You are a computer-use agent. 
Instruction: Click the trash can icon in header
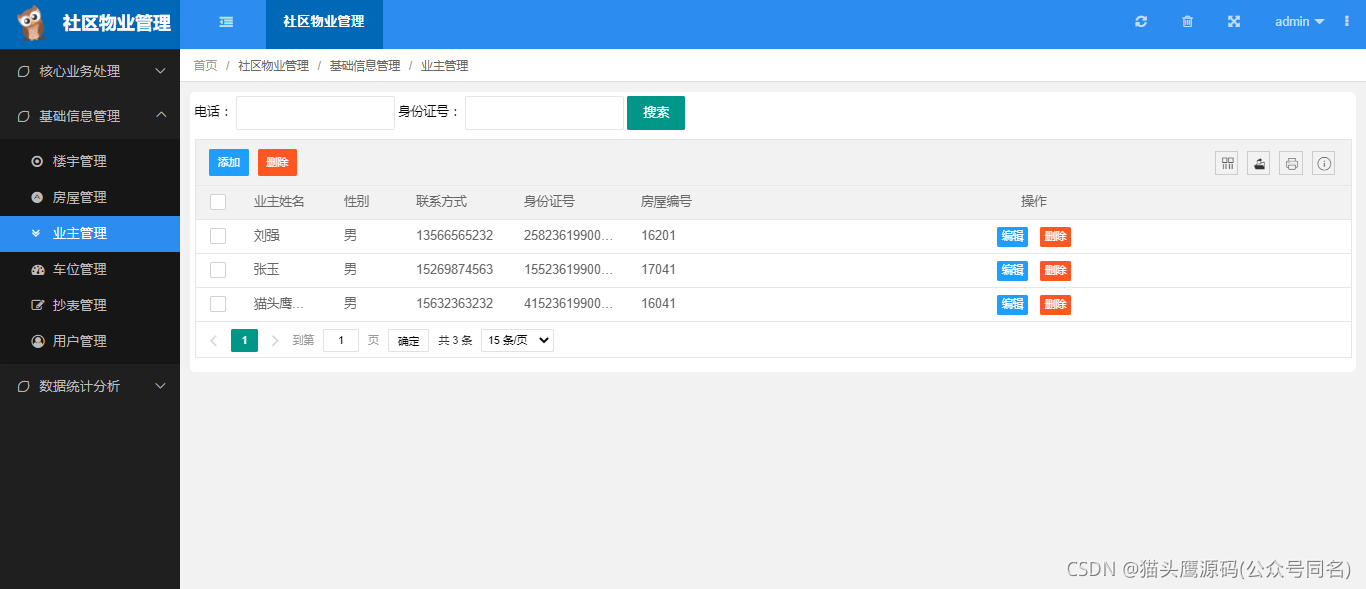click(x=1188, y=21)
